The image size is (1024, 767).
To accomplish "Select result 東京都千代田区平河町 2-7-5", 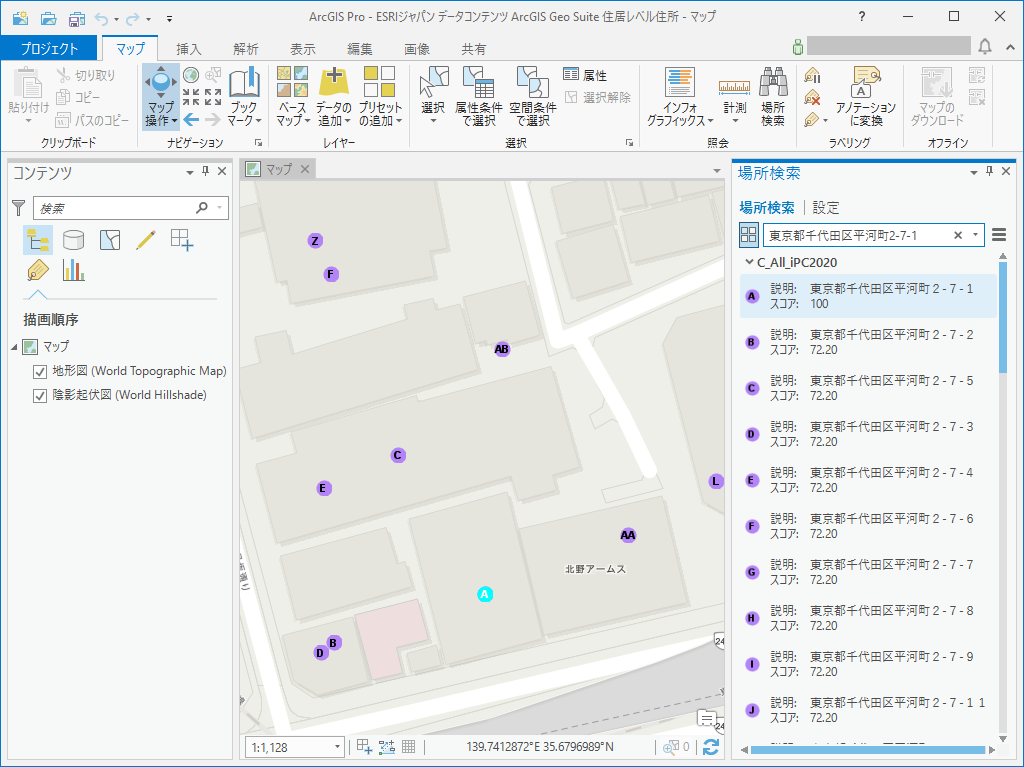I will click(868, 388).
